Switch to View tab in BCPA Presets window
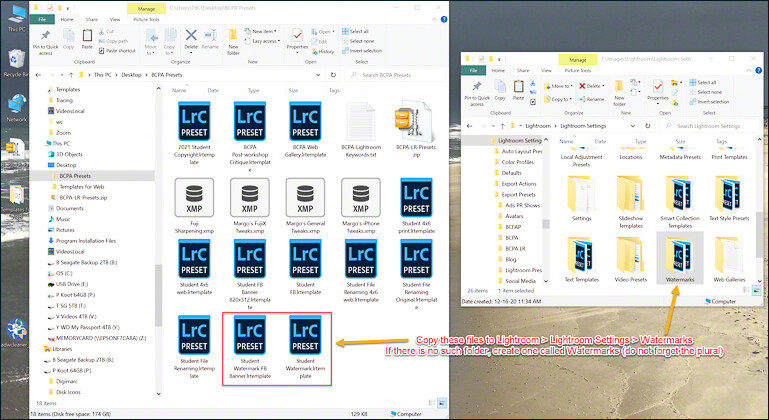Screen dimensions: 769x420 (x=115, y=19)
